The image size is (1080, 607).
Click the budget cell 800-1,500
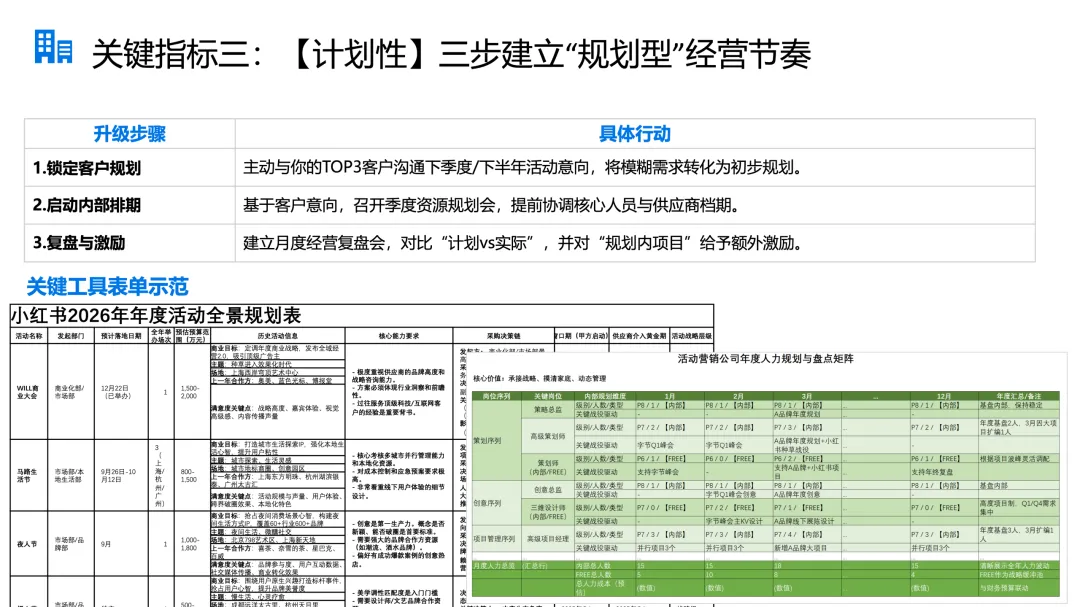pos(190,475)
